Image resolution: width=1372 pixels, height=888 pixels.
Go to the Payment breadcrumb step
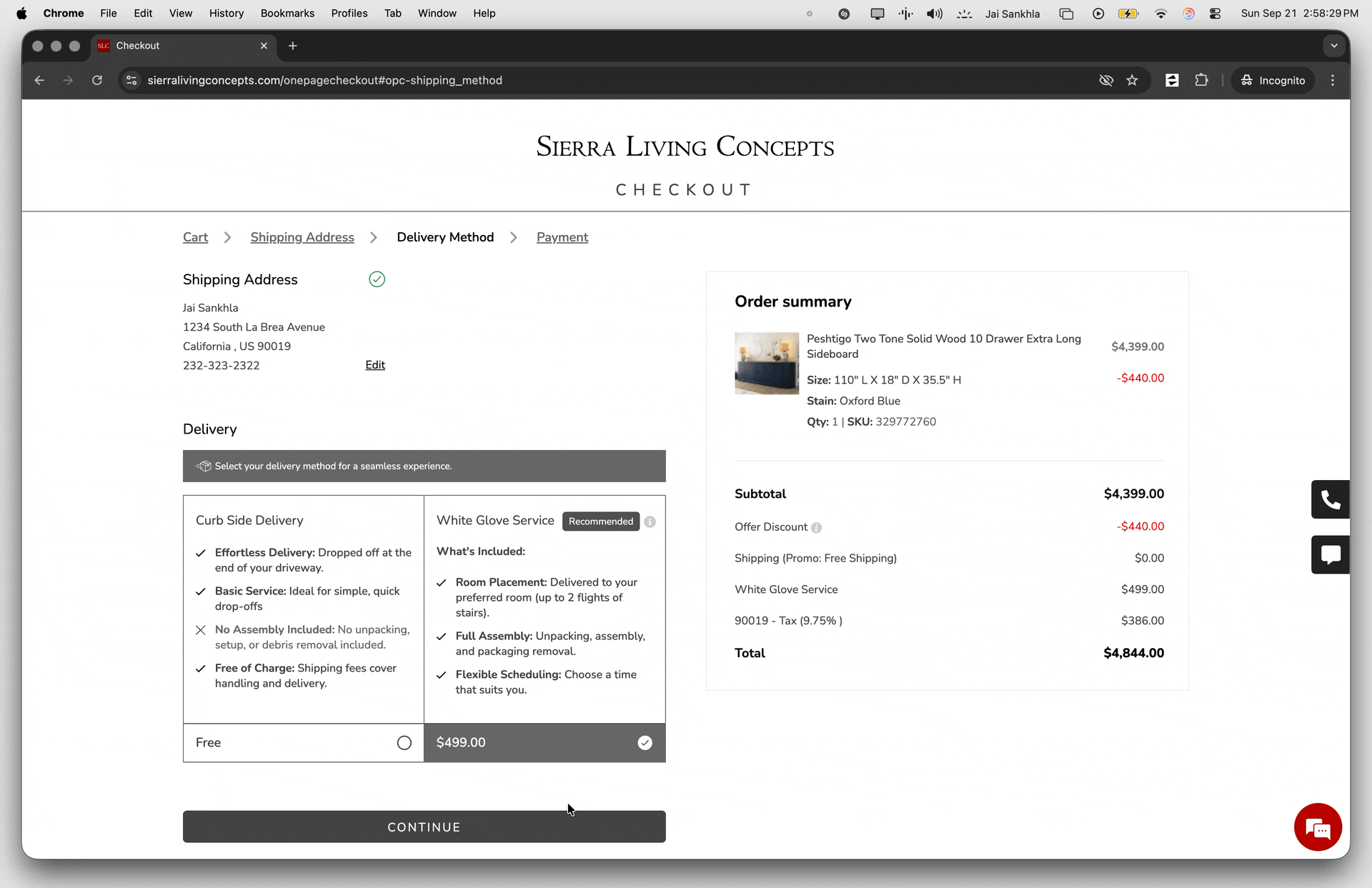coord(562,237)
